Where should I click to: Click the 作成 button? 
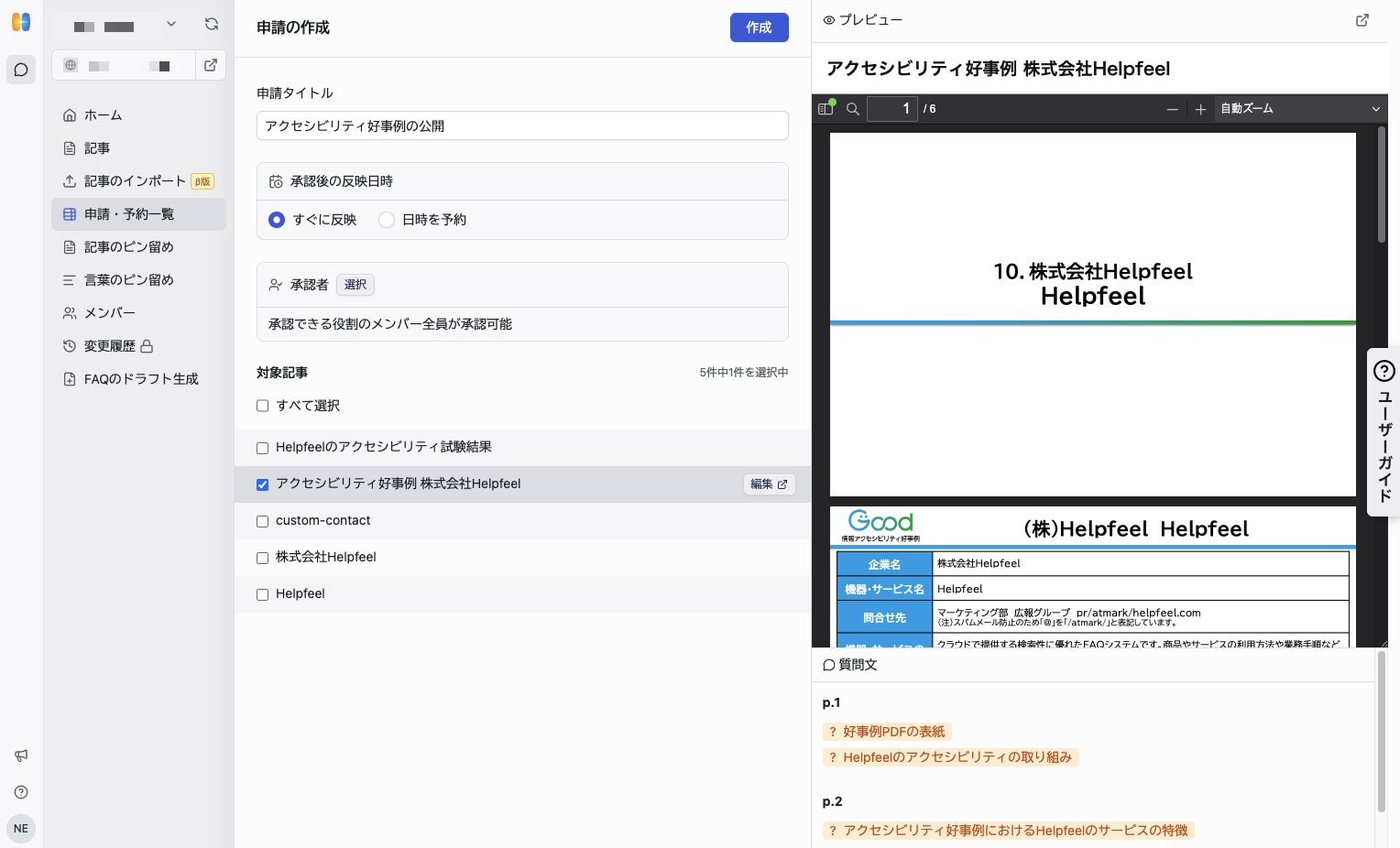(x=760, y=27)
